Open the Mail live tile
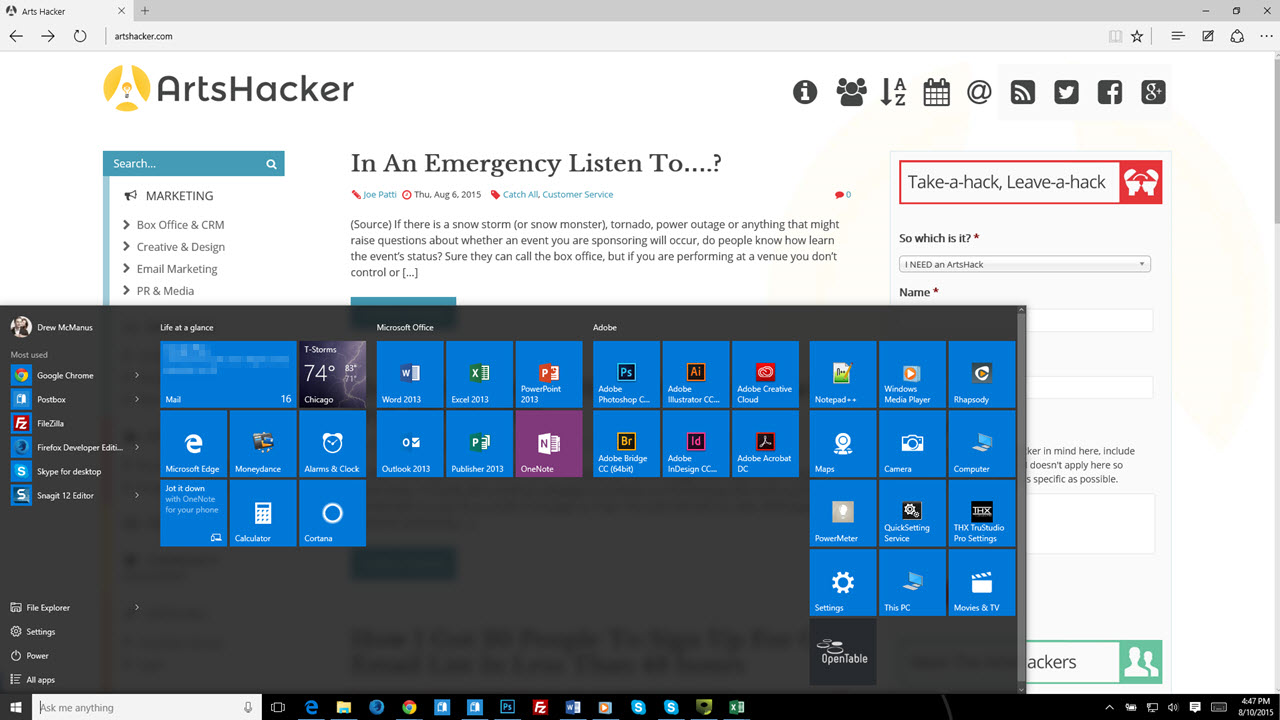The width and height of the screenshot is (1280, 720). click(x=228, y=374)
